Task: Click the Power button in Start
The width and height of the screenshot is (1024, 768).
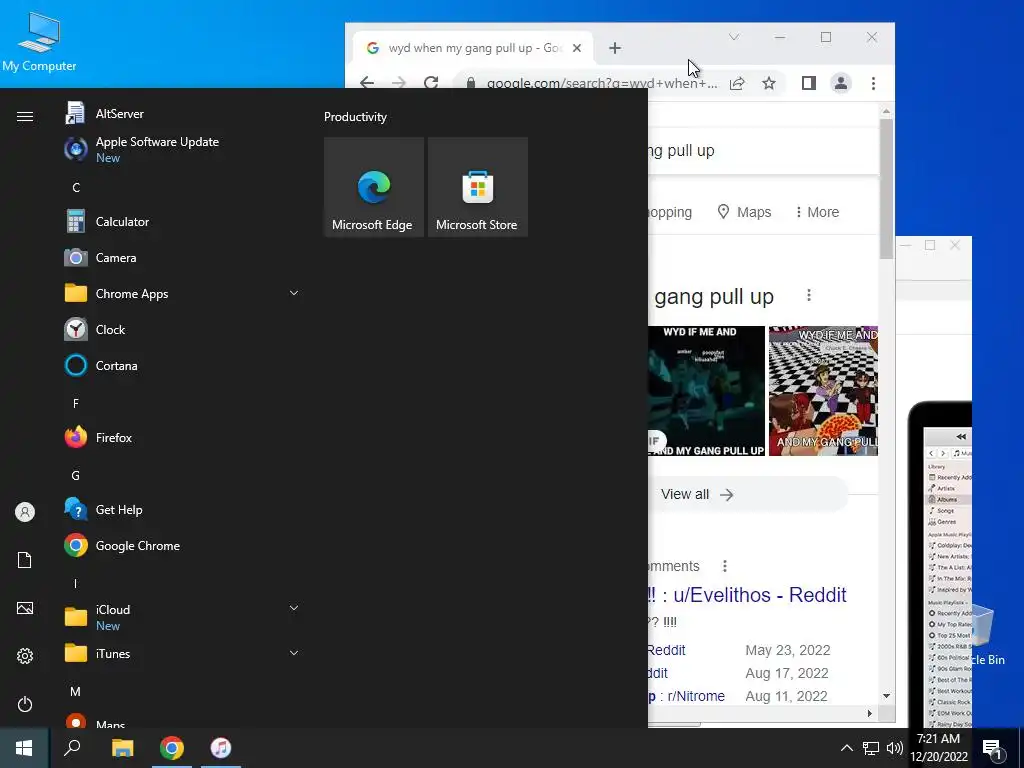Action: 25,705
